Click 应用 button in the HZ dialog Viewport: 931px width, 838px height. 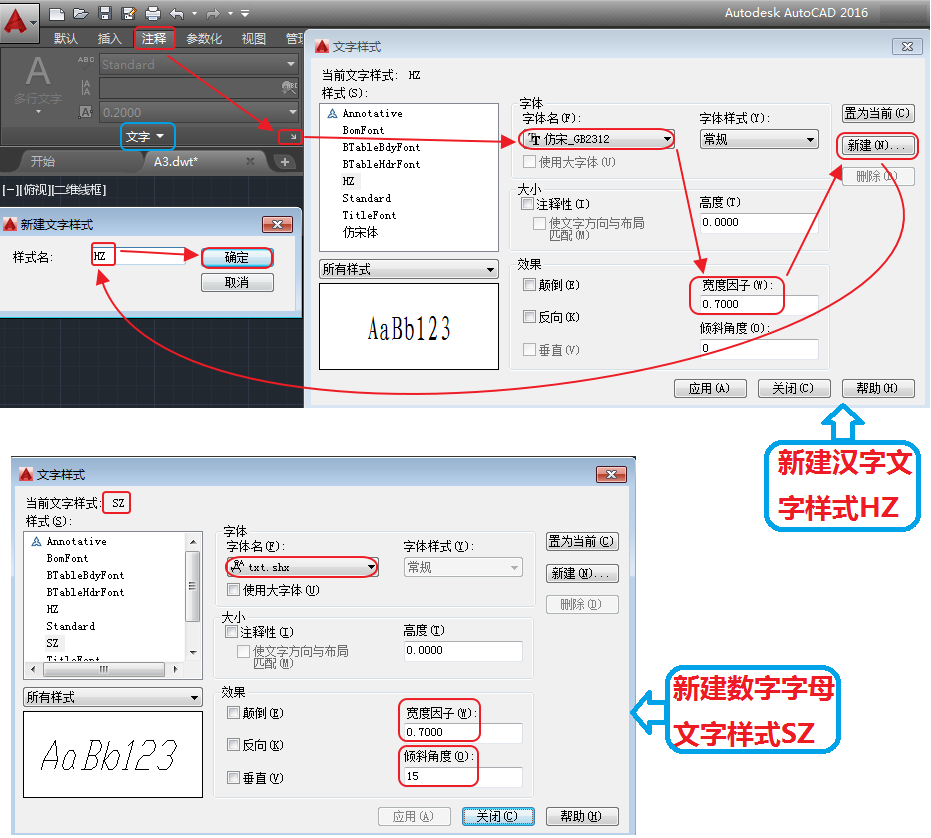tap(710, 388)
